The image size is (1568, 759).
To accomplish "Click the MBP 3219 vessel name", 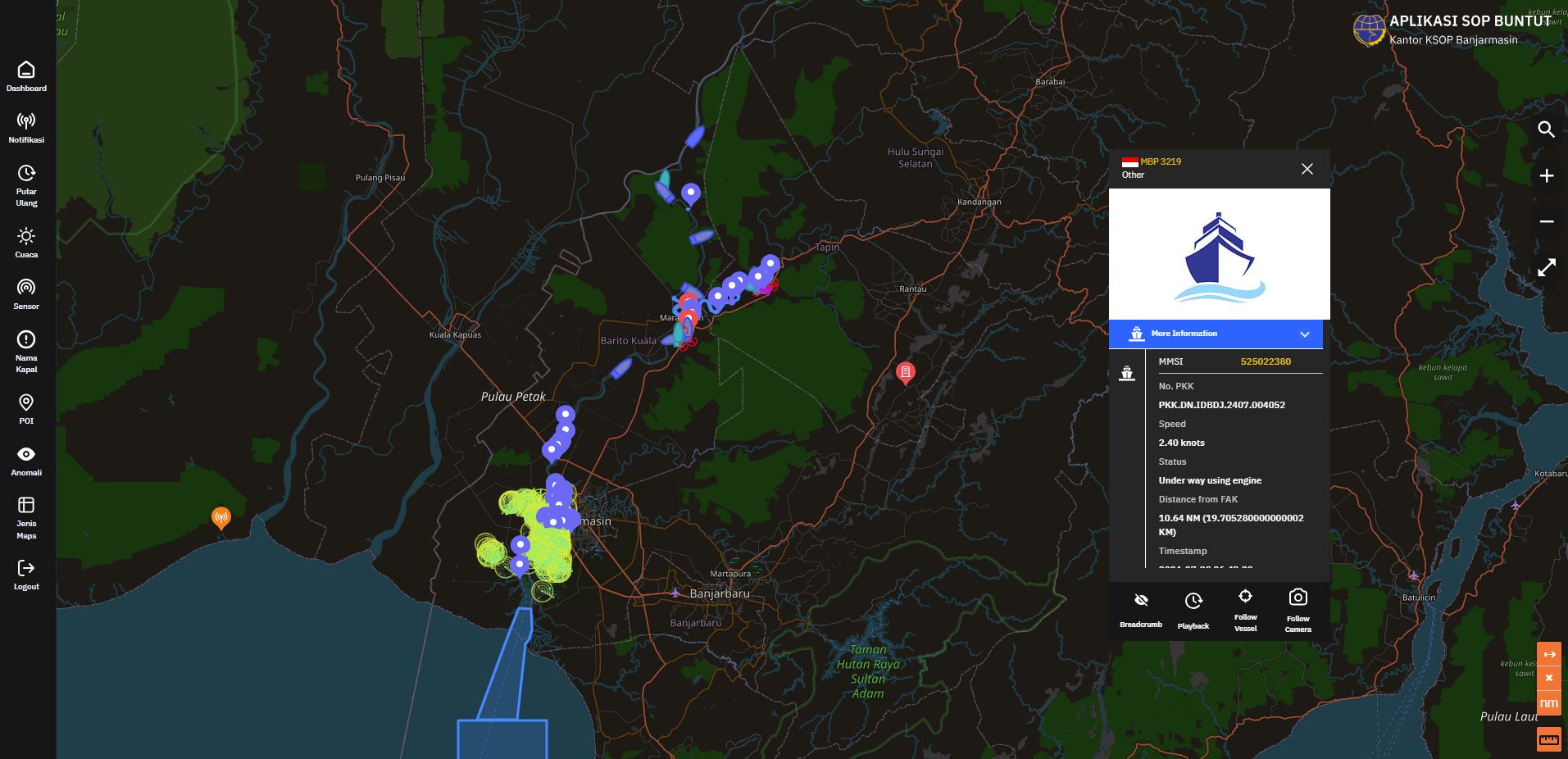I will point(1161,161).
